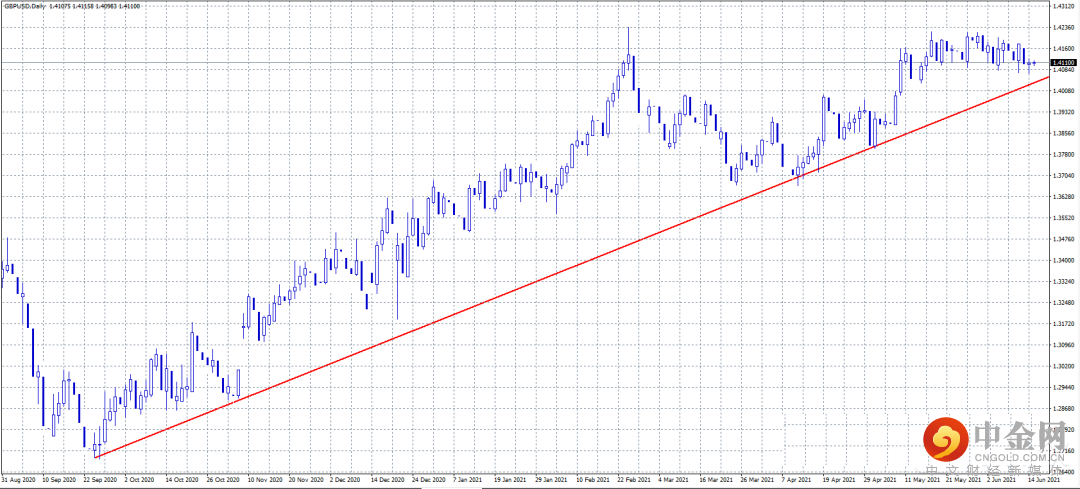The width and height of the screenshot is (1080, 489).
Task: Click the 1.35520 price axis label
Action: 1063,218
